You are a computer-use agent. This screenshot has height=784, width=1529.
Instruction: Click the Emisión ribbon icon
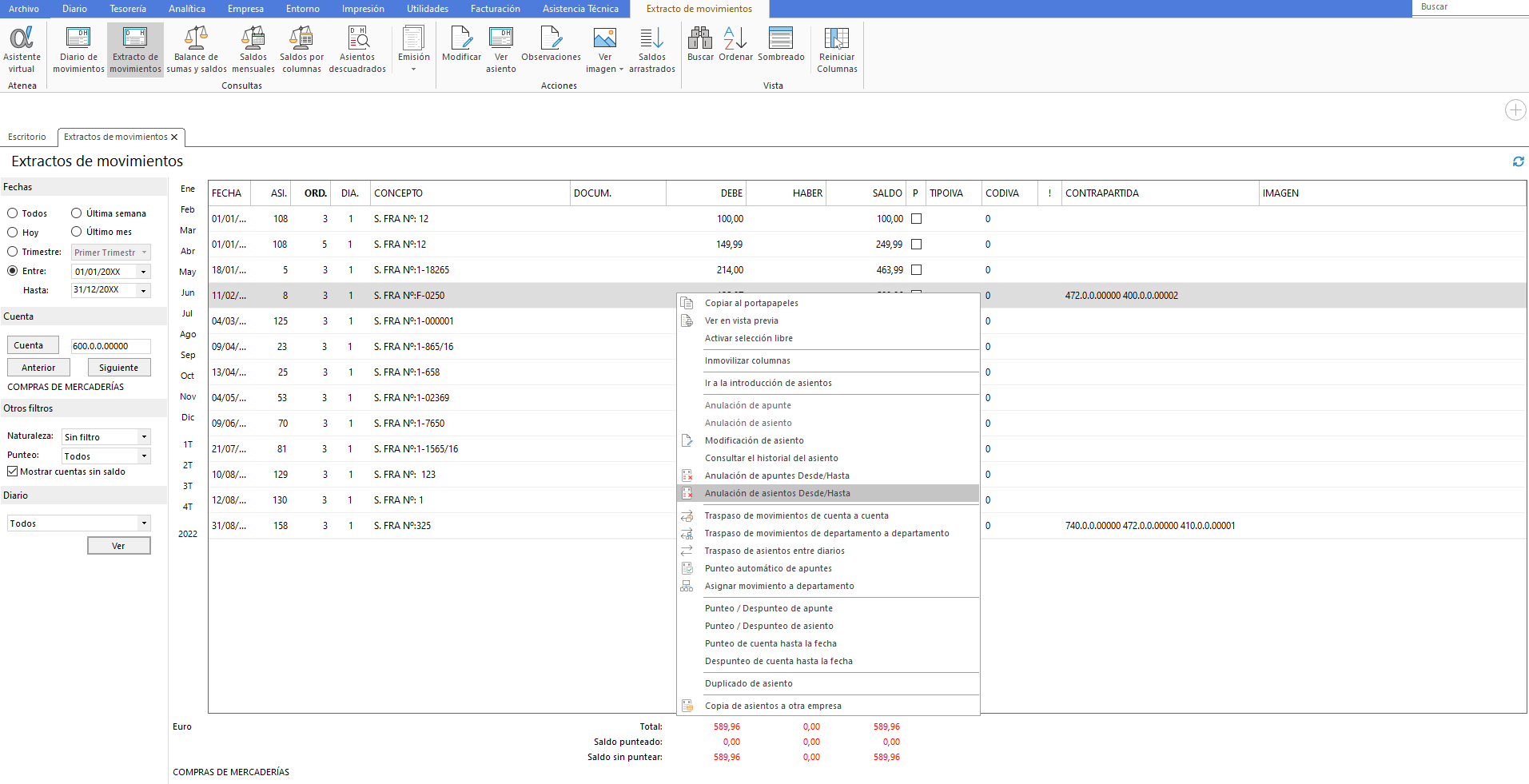click(413, 50)
